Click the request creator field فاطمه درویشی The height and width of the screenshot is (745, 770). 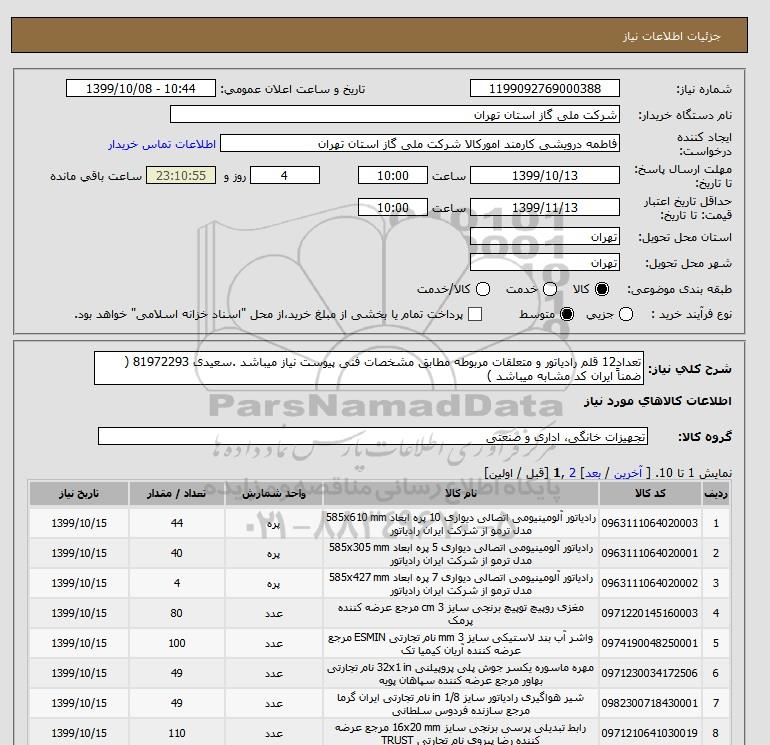pos(419,144)
